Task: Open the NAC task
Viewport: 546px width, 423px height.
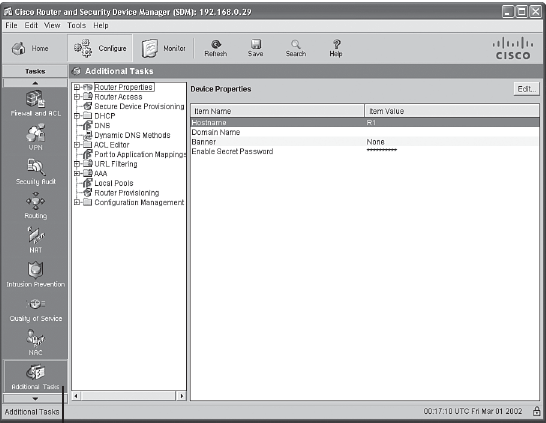Action: coord(36,342)
